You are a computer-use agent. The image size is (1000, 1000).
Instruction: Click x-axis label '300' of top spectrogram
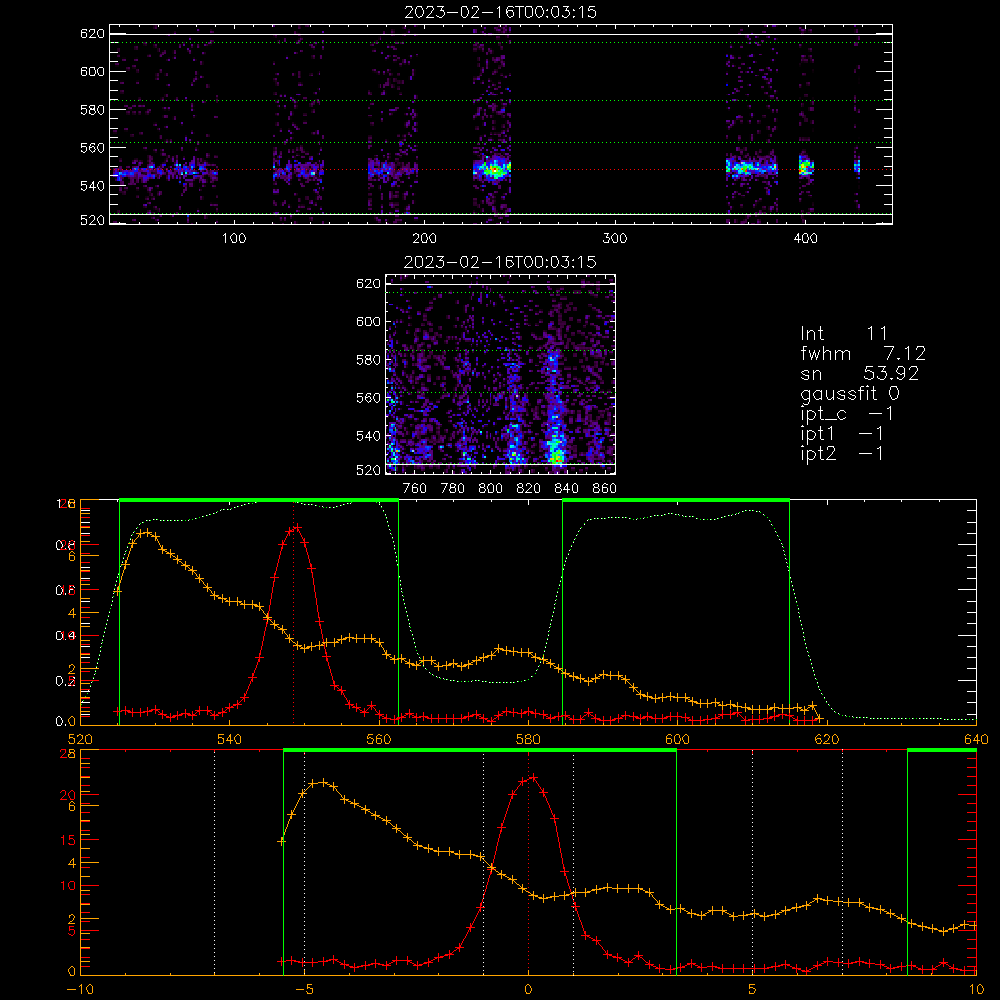click(615, 239)
